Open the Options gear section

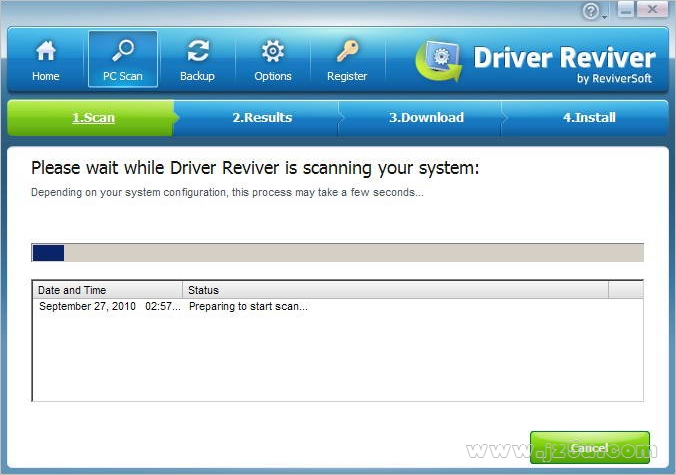point(273,59)
